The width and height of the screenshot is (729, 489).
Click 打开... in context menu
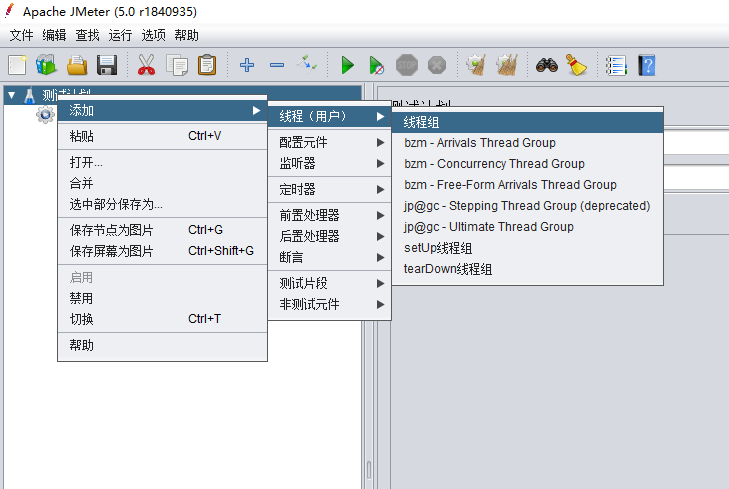[x=162, y=162]
